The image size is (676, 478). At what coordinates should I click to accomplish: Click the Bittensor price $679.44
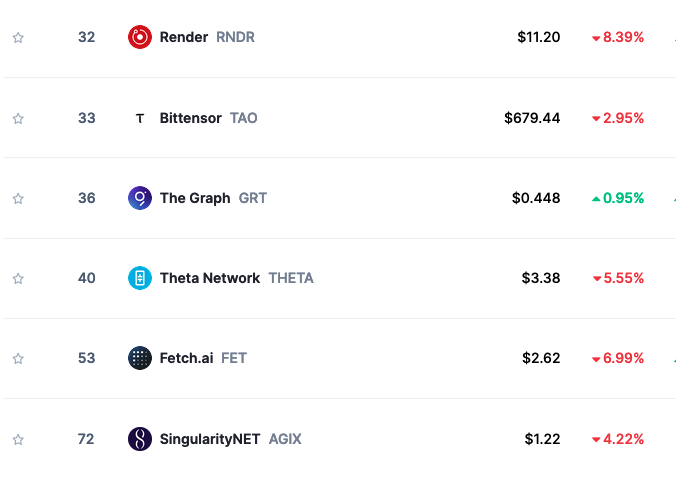point(532,118)
